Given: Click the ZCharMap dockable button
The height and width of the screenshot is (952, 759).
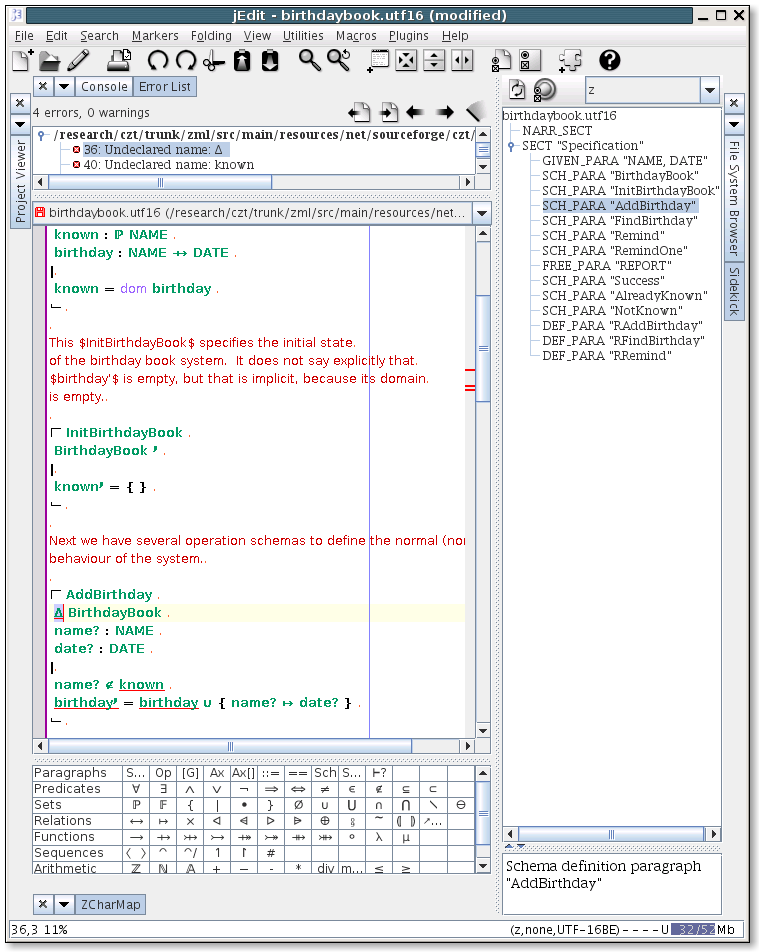Looking at the screenshot, I should [x=111, y=904].
